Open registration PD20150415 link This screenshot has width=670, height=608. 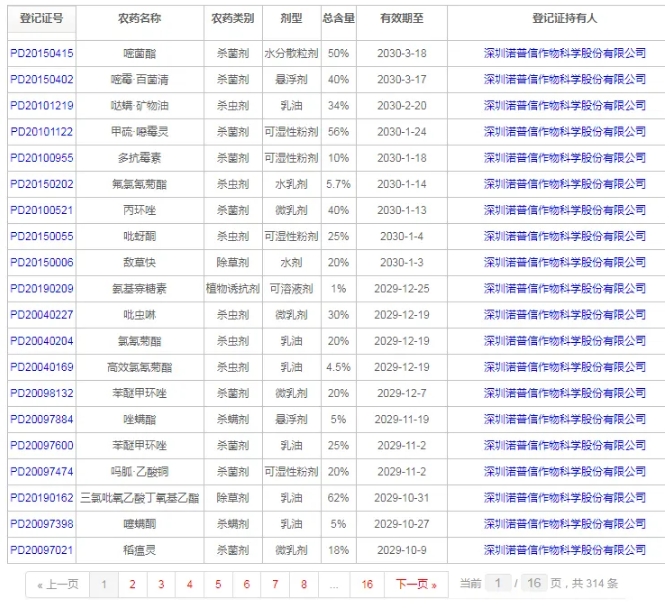coord(42,53)
